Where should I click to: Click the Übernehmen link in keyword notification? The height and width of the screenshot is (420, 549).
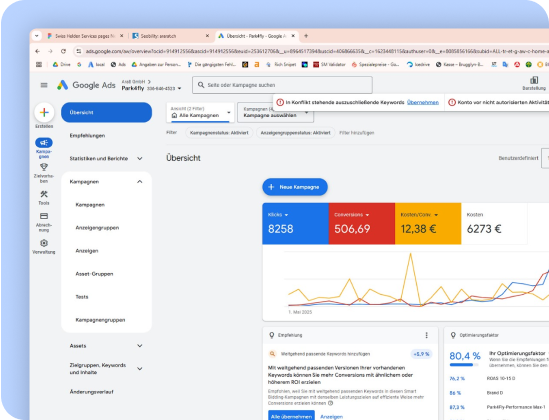(423, 102)
